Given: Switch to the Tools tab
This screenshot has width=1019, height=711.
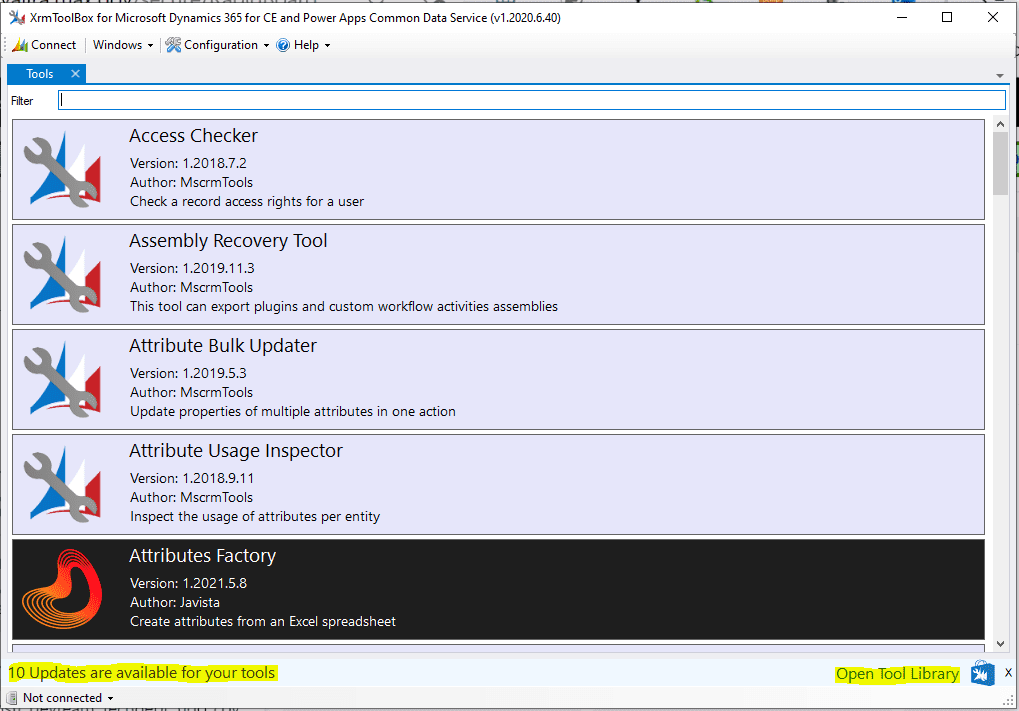Looking at the screenshot, I should click(x=38, y=73).
